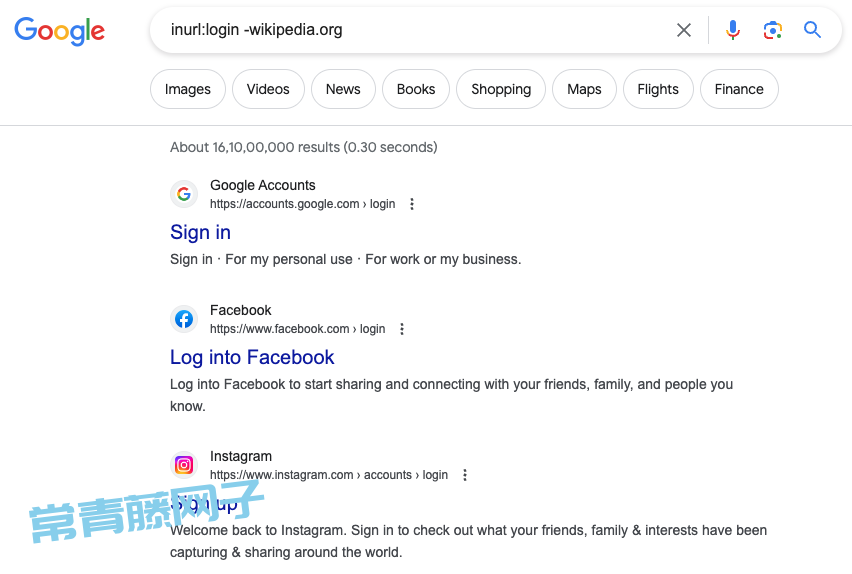Viewport: 852px width, 574px height.
Task: Switch to Videos results tab
Action: (x=268, y=89)
